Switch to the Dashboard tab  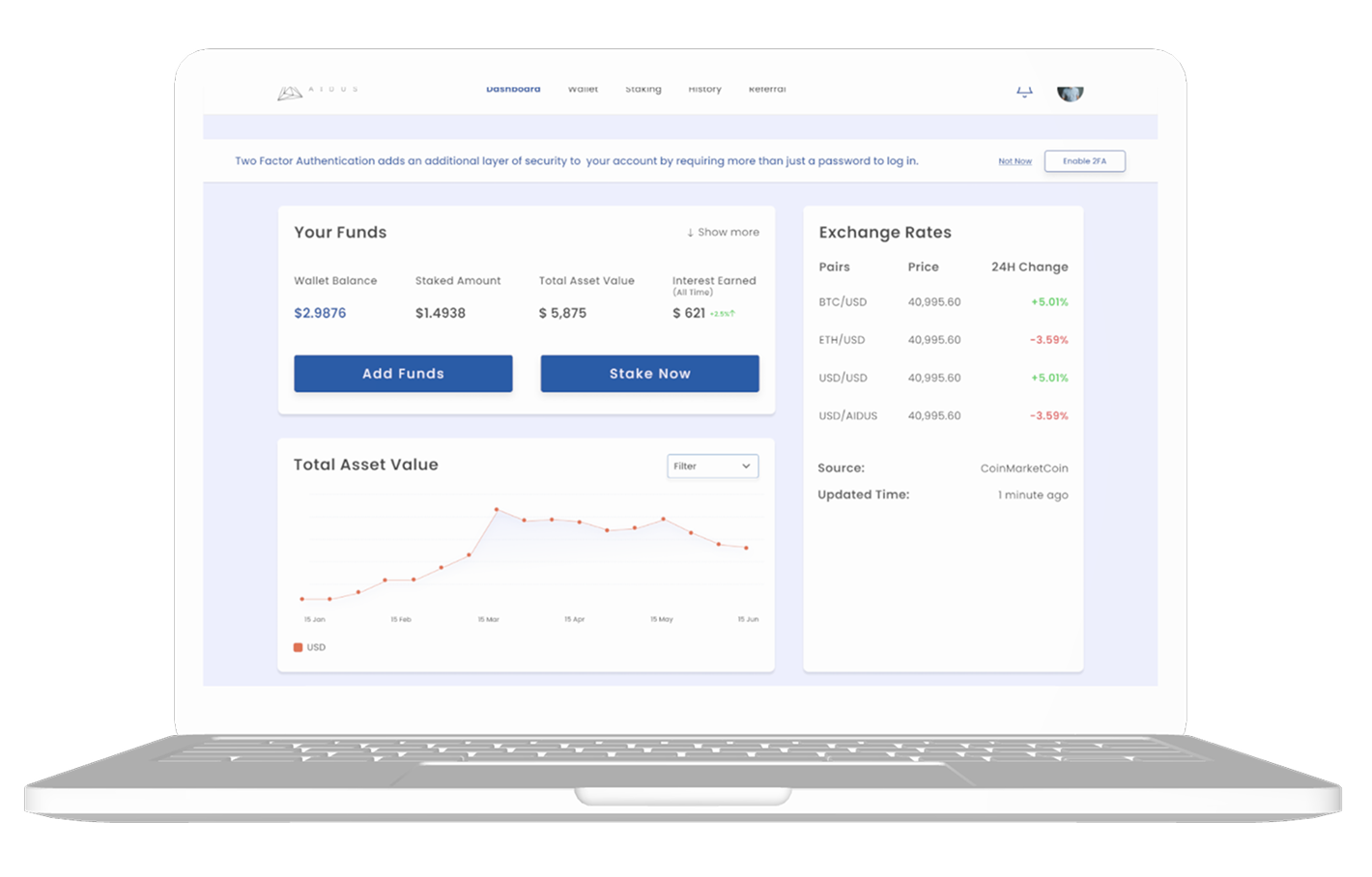513,90
